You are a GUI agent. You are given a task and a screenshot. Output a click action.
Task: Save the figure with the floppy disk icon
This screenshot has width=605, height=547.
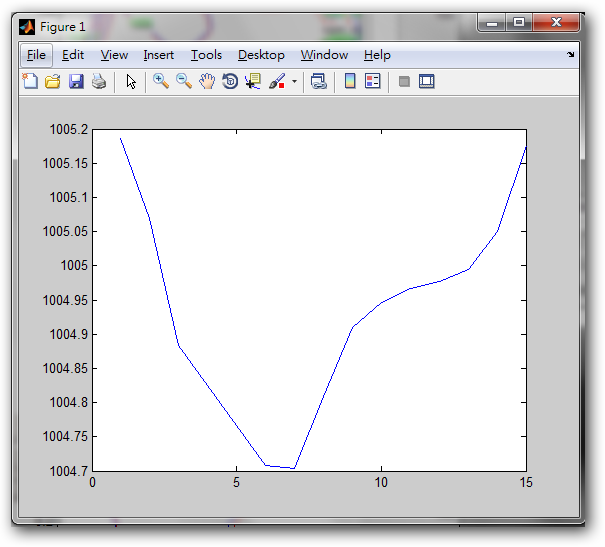click(76, 82)
